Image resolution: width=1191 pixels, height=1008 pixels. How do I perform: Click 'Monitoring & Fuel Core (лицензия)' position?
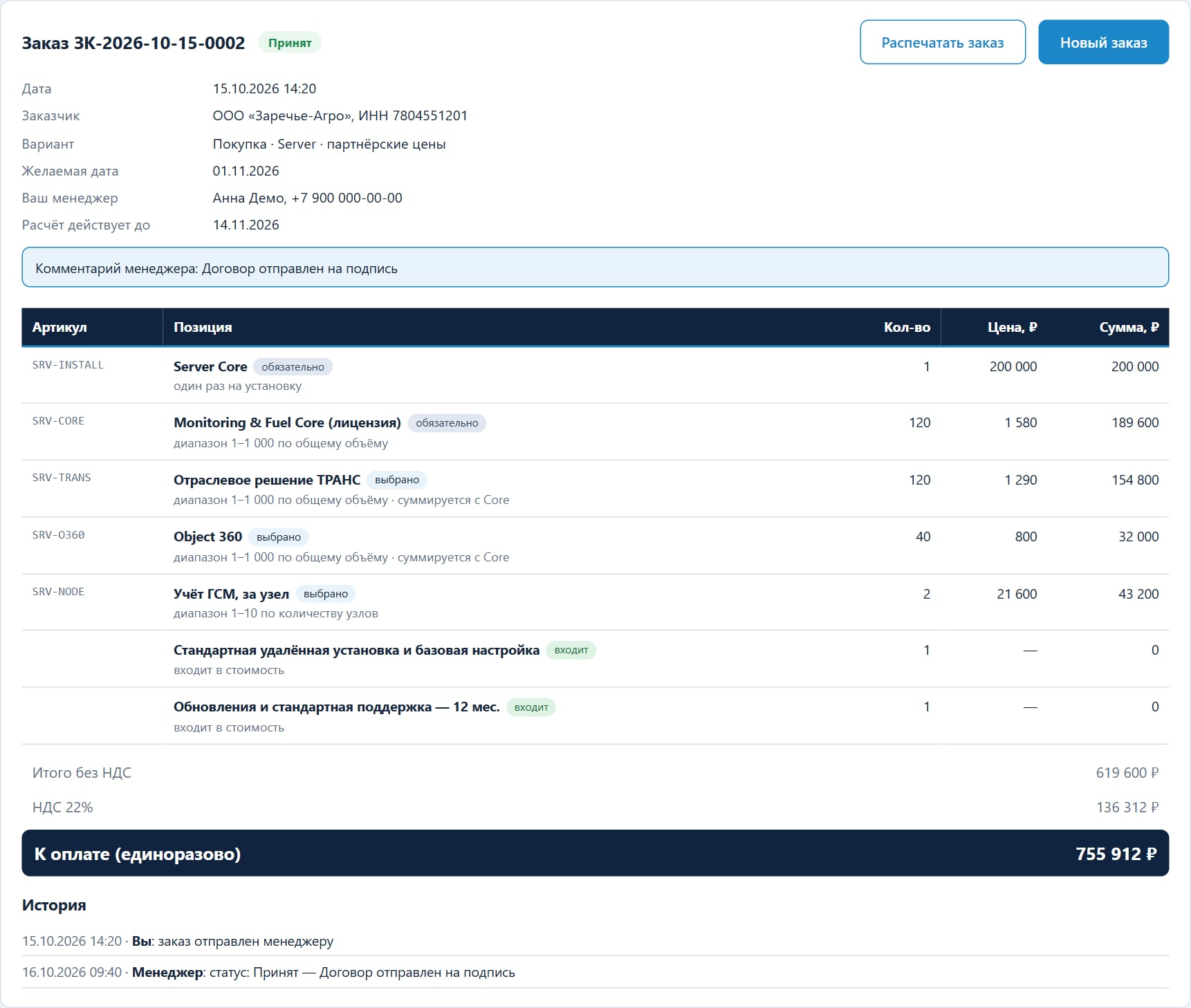click(x=287, y=422)
